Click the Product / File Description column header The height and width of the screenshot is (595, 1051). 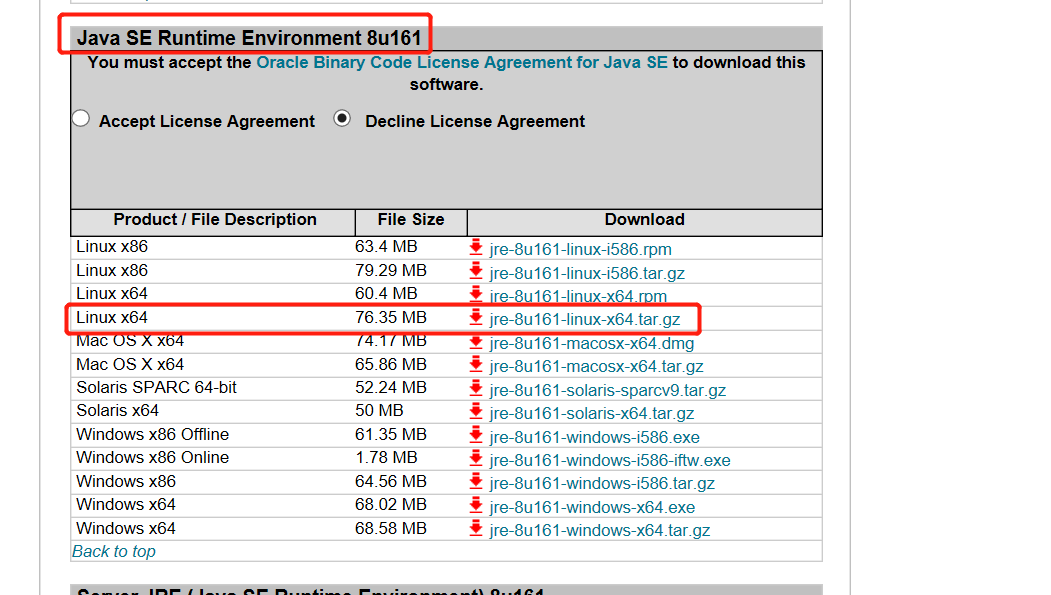coord(214,220)
